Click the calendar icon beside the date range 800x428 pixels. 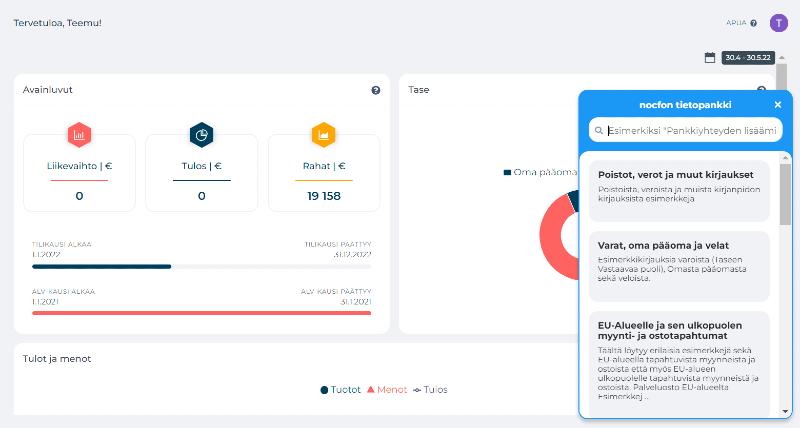click(710, 58)
